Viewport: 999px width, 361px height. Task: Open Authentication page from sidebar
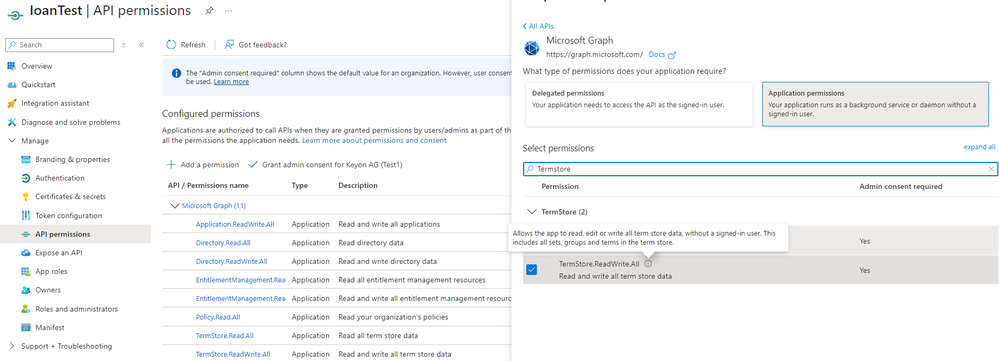(x=60, y=178)
